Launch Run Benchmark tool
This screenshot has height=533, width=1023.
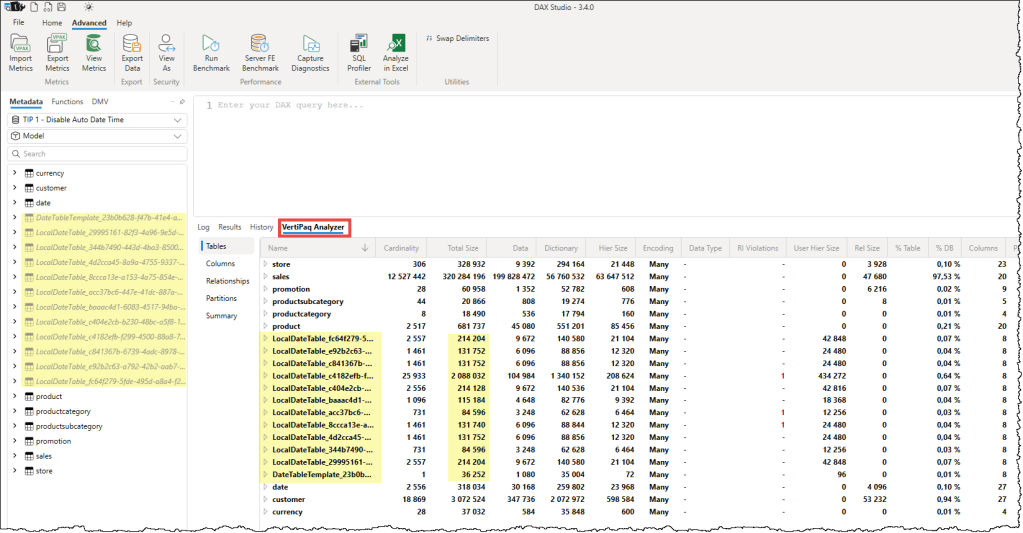point(211,44)
